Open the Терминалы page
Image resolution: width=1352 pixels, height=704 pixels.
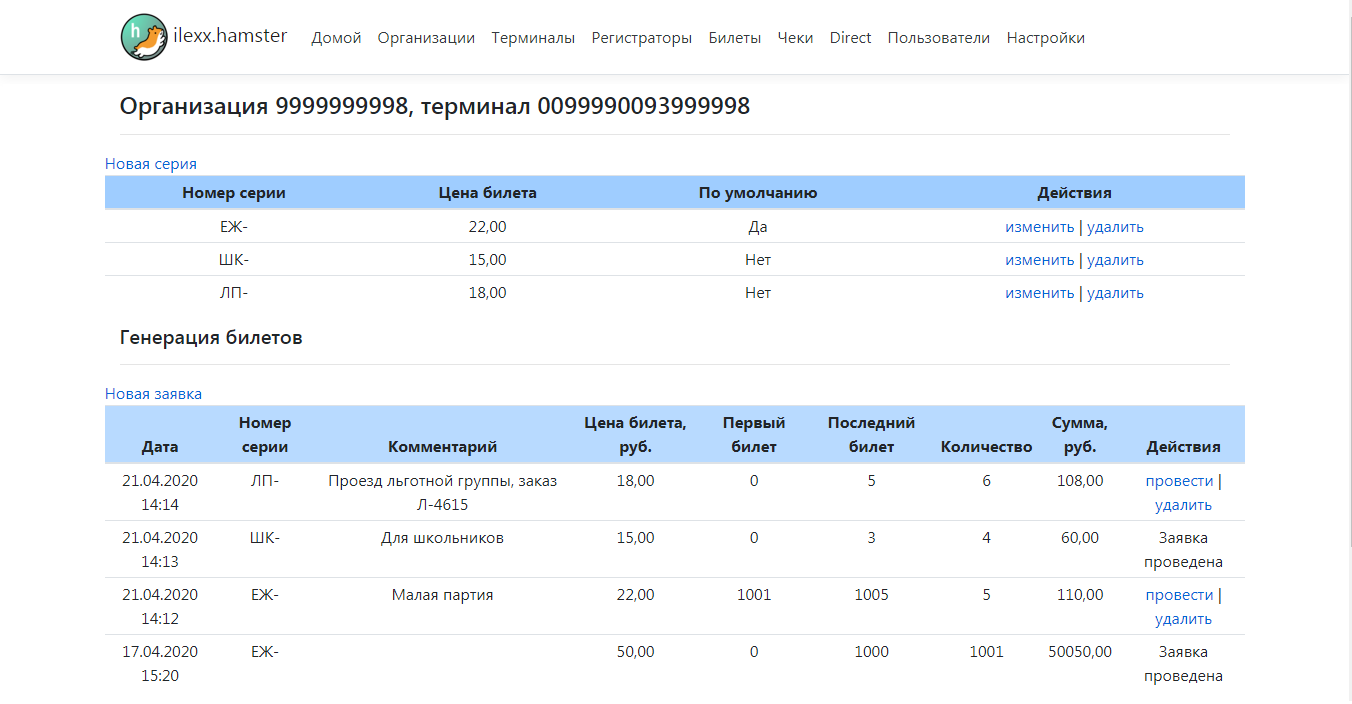pyautogui.click(x=533, y=38)
